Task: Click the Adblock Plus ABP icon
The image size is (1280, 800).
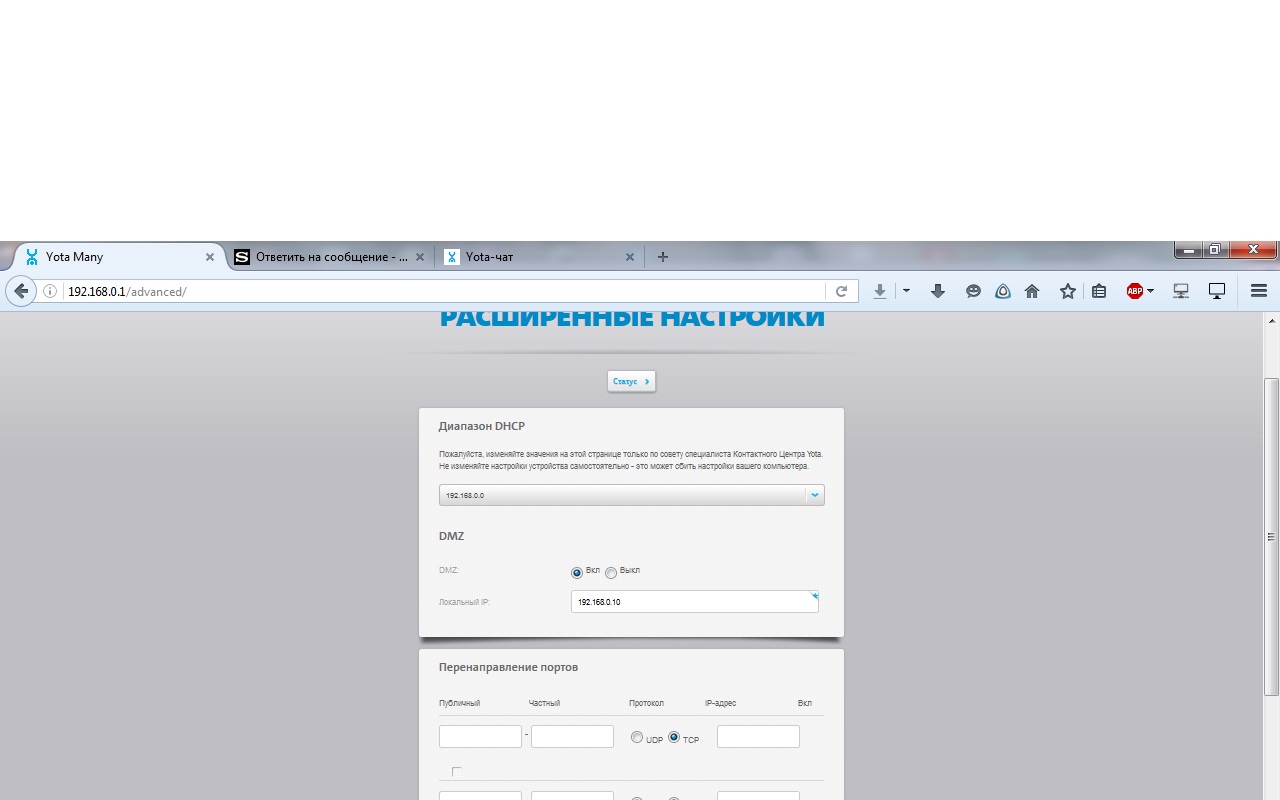Action: [1135, 291]
